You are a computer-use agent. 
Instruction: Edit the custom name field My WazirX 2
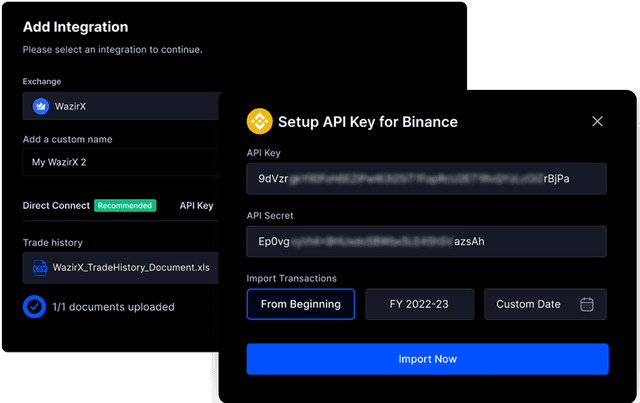pos(121,162)
